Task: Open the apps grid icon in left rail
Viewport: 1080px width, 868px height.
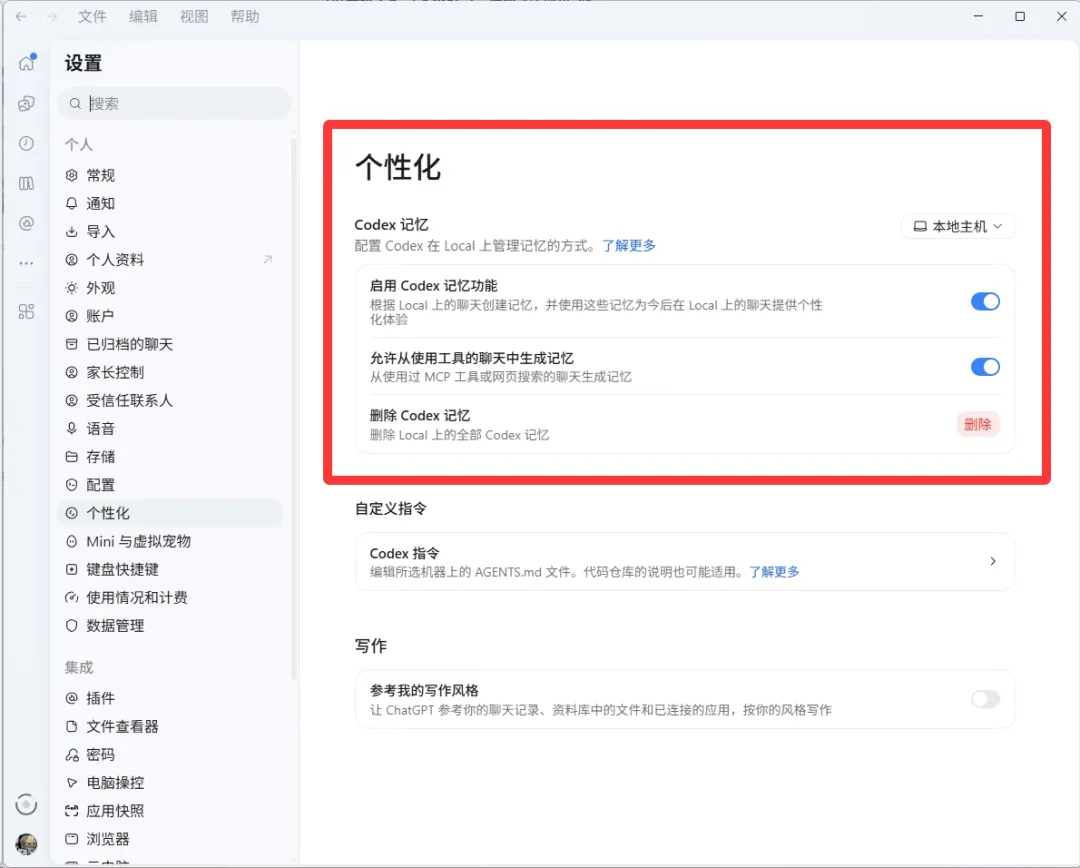Action: coord(26,311)
